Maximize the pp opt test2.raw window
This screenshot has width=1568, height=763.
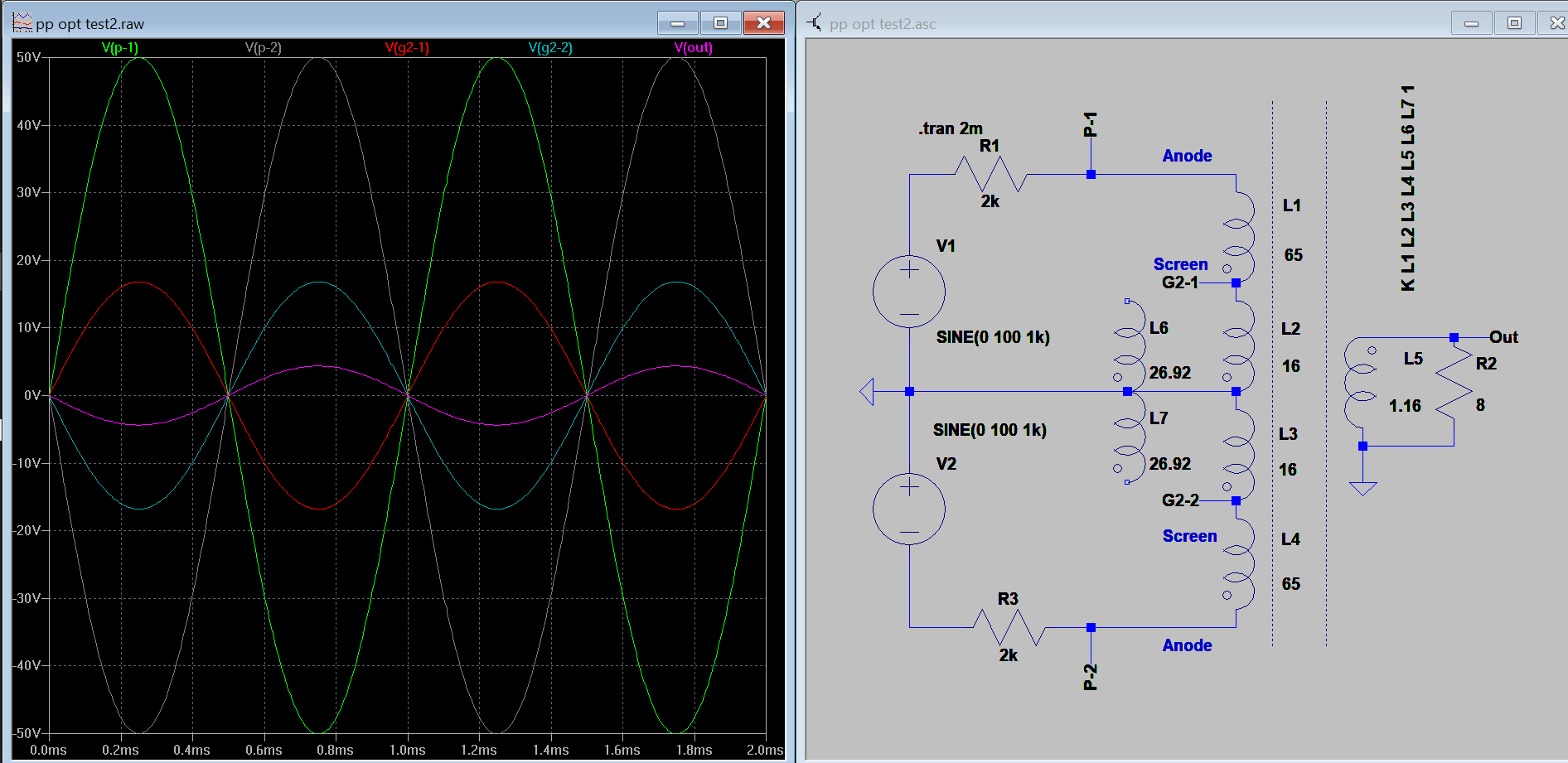point(721,23)
